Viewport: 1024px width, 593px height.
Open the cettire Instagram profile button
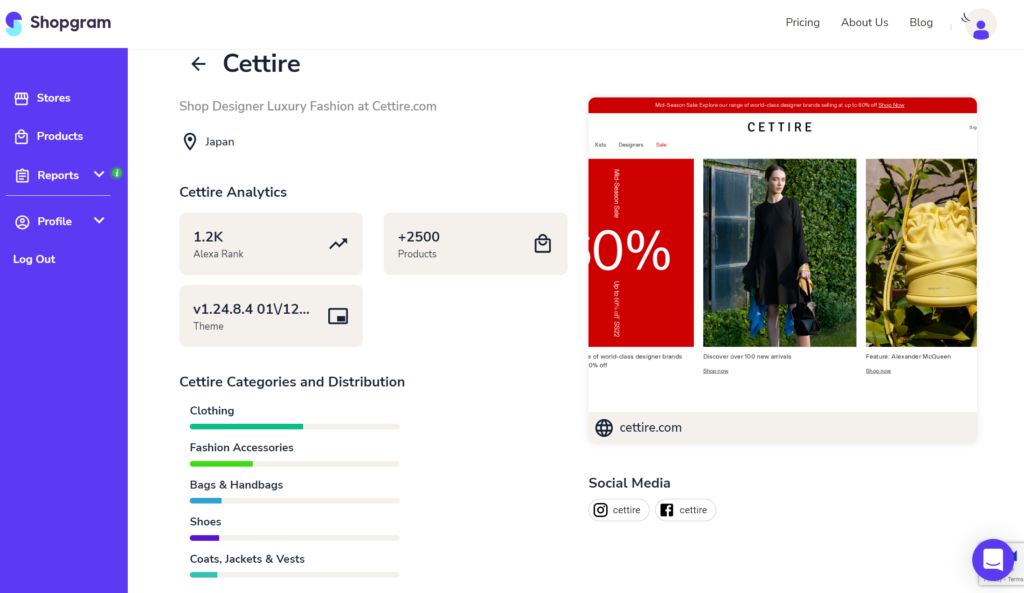pos(618,510)
